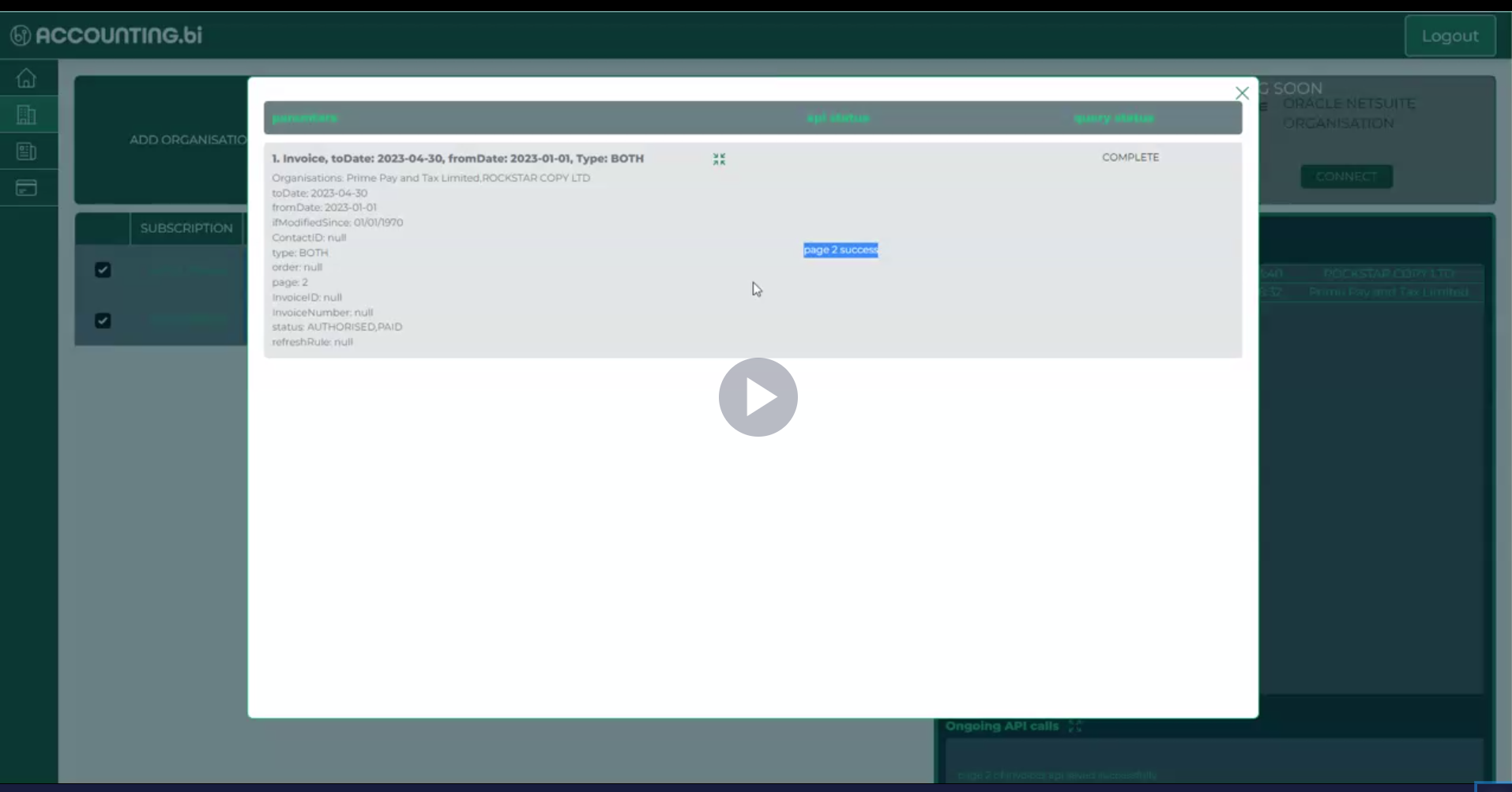Uncheck the first subscription row checkbox
Viewport: 1512px width, 792px height.
click(103, 269)
